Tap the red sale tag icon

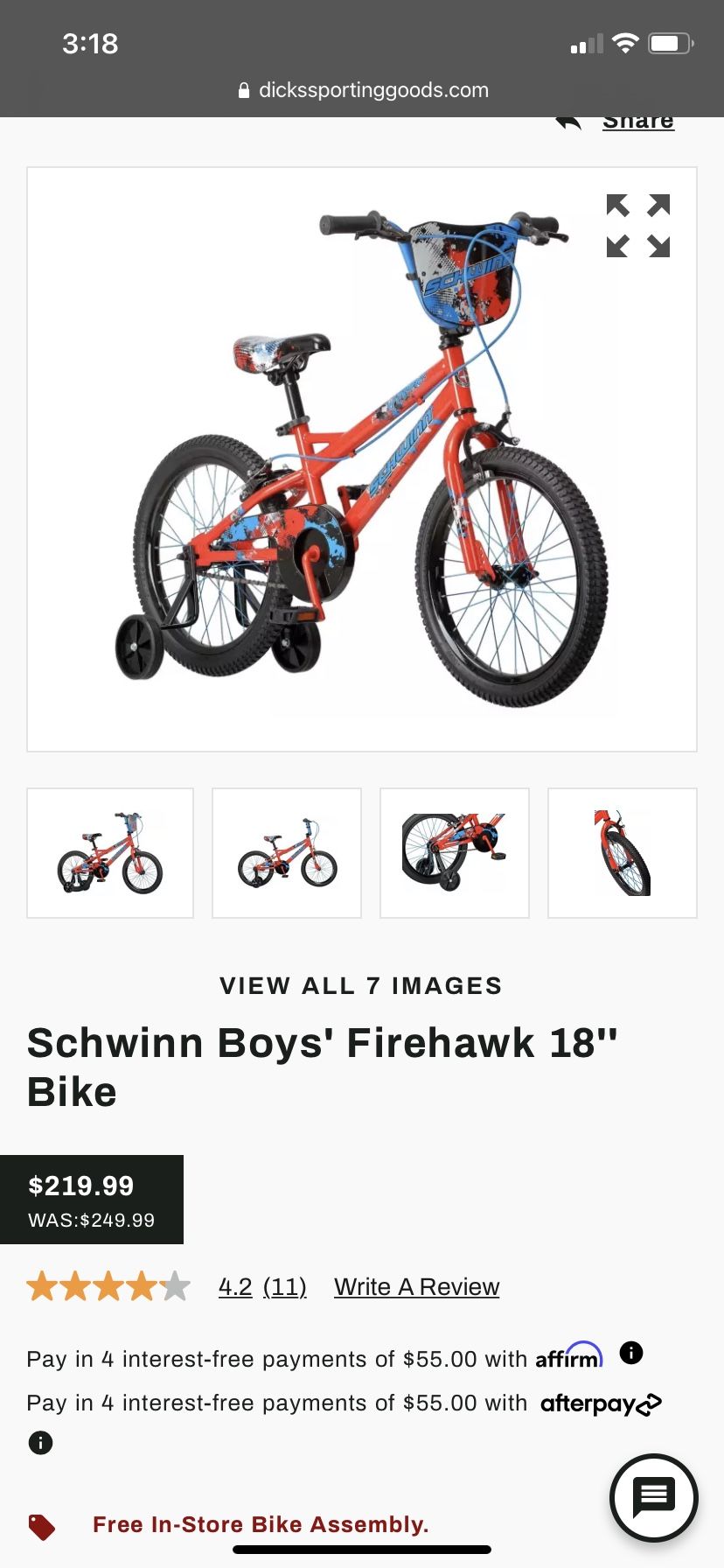pos(42,1527)
